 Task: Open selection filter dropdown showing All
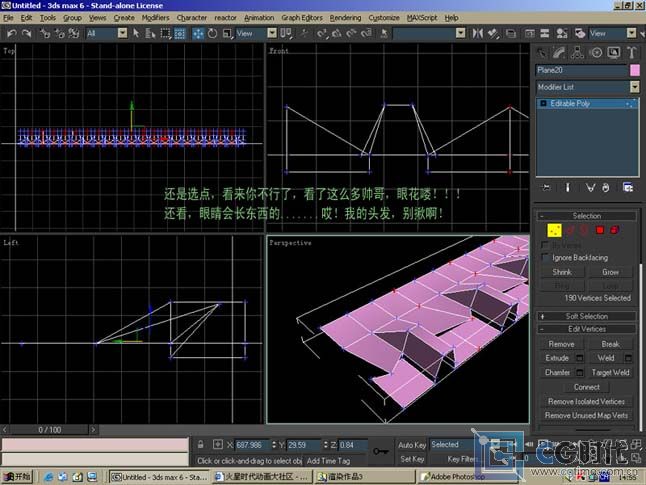pyautogui.click(x=107, y=33)
